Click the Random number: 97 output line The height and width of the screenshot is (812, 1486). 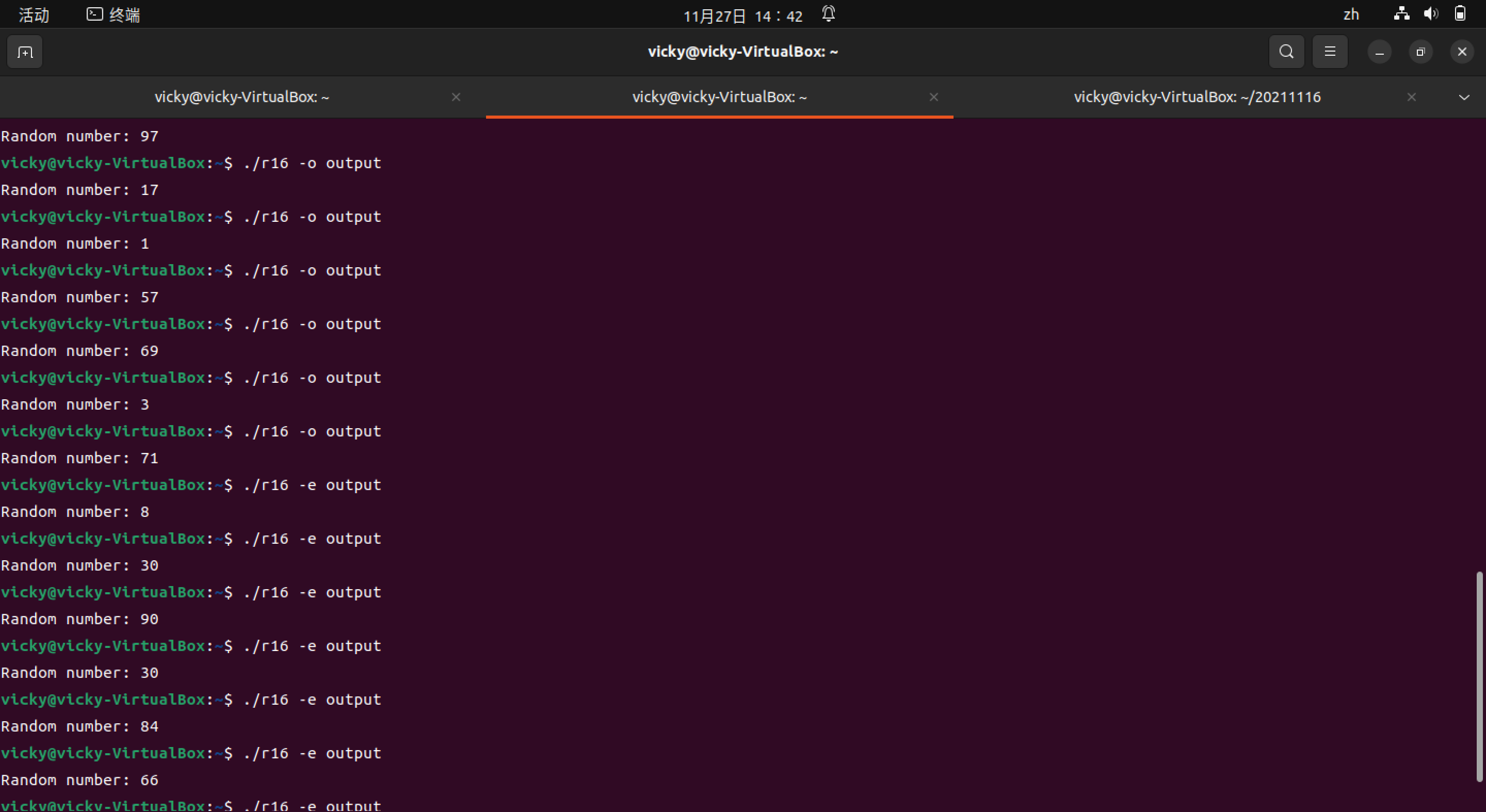tap(79, 137)
